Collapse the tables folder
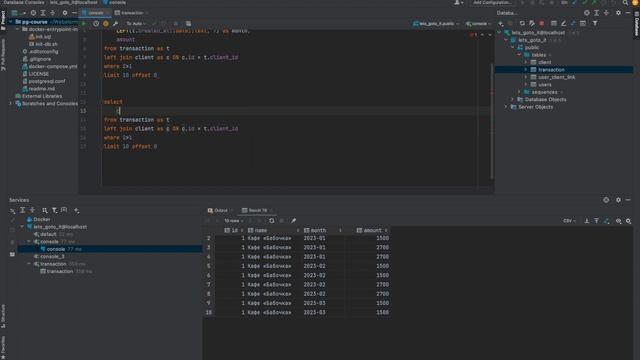Viewport: 640px width, 360px height. (519, 55)
